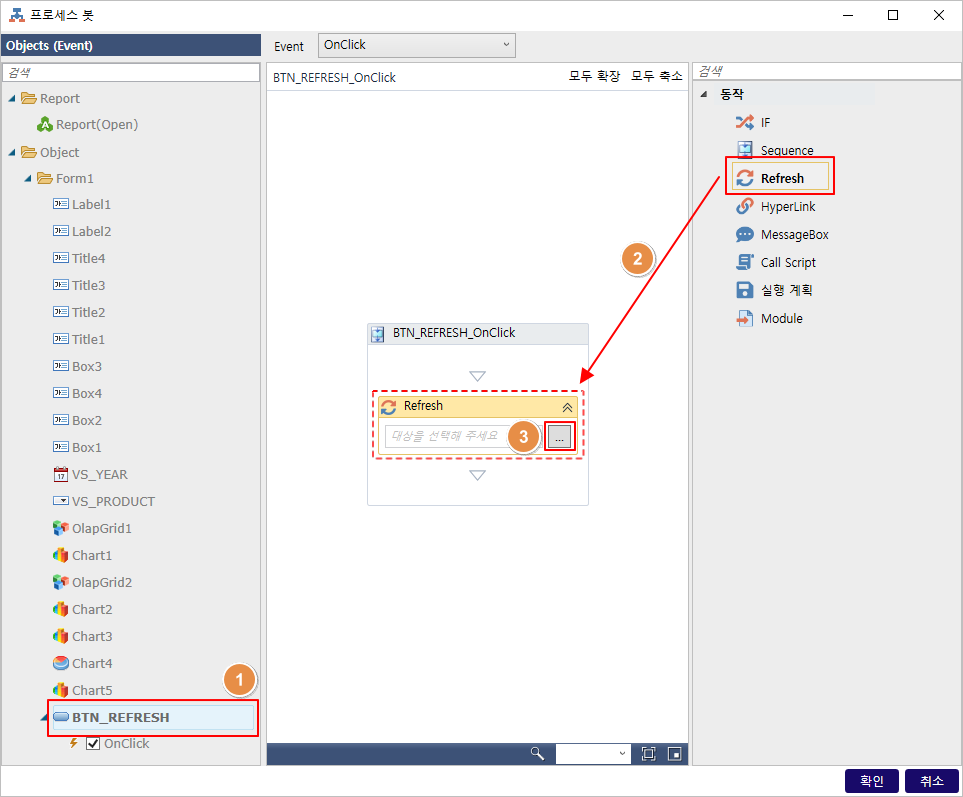Select Title2 in the object tree
The image size is (963, 797).
coord(88,313)
